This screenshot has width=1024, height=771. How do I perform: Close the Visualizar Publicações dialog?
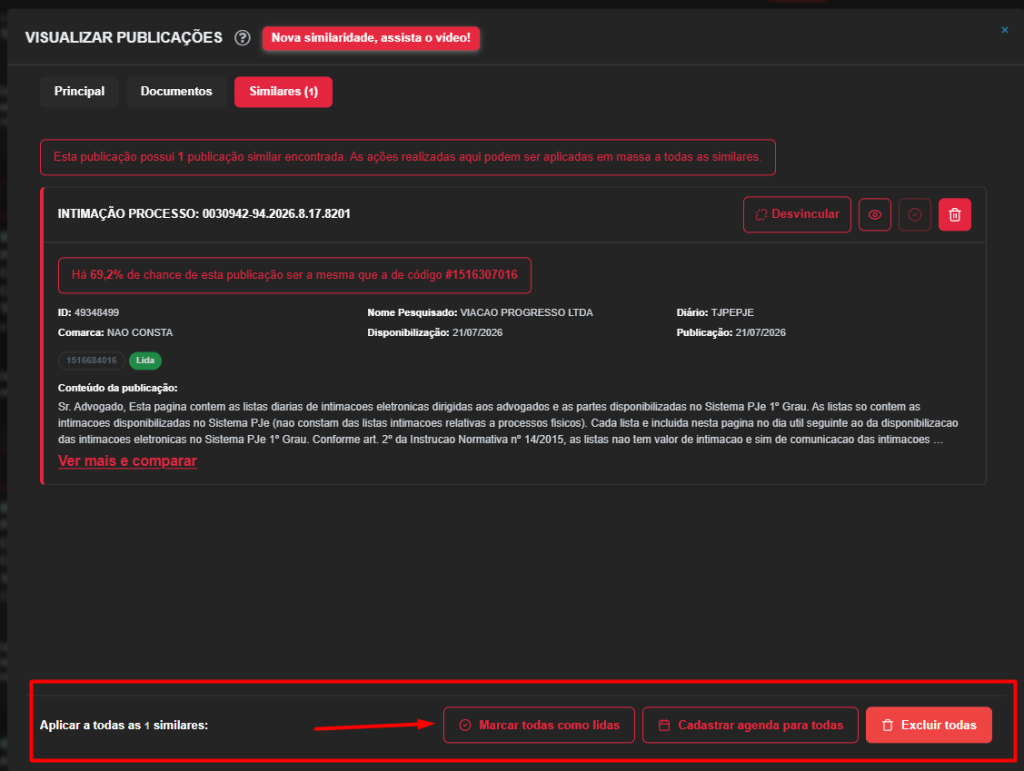click(1004, 30)
